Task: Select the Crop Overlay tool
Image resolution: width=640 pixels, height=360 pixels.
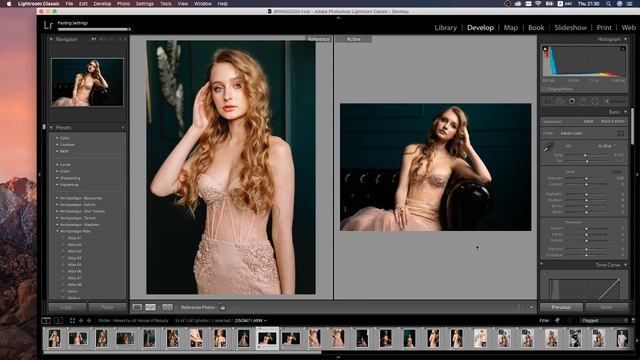Action: tap(548, 101)
